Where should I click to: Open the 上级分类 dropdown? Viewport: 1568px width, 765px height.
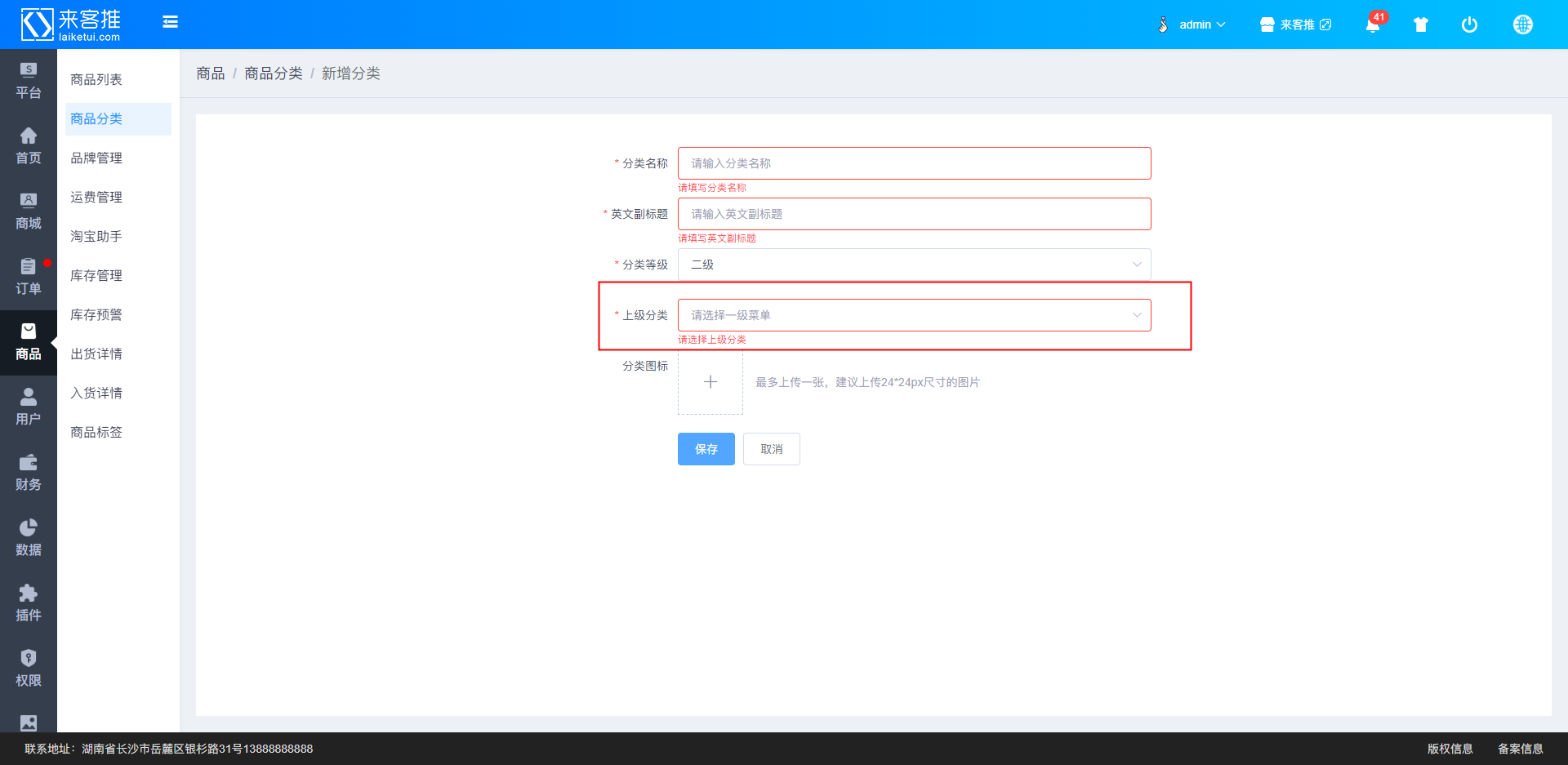915,315
